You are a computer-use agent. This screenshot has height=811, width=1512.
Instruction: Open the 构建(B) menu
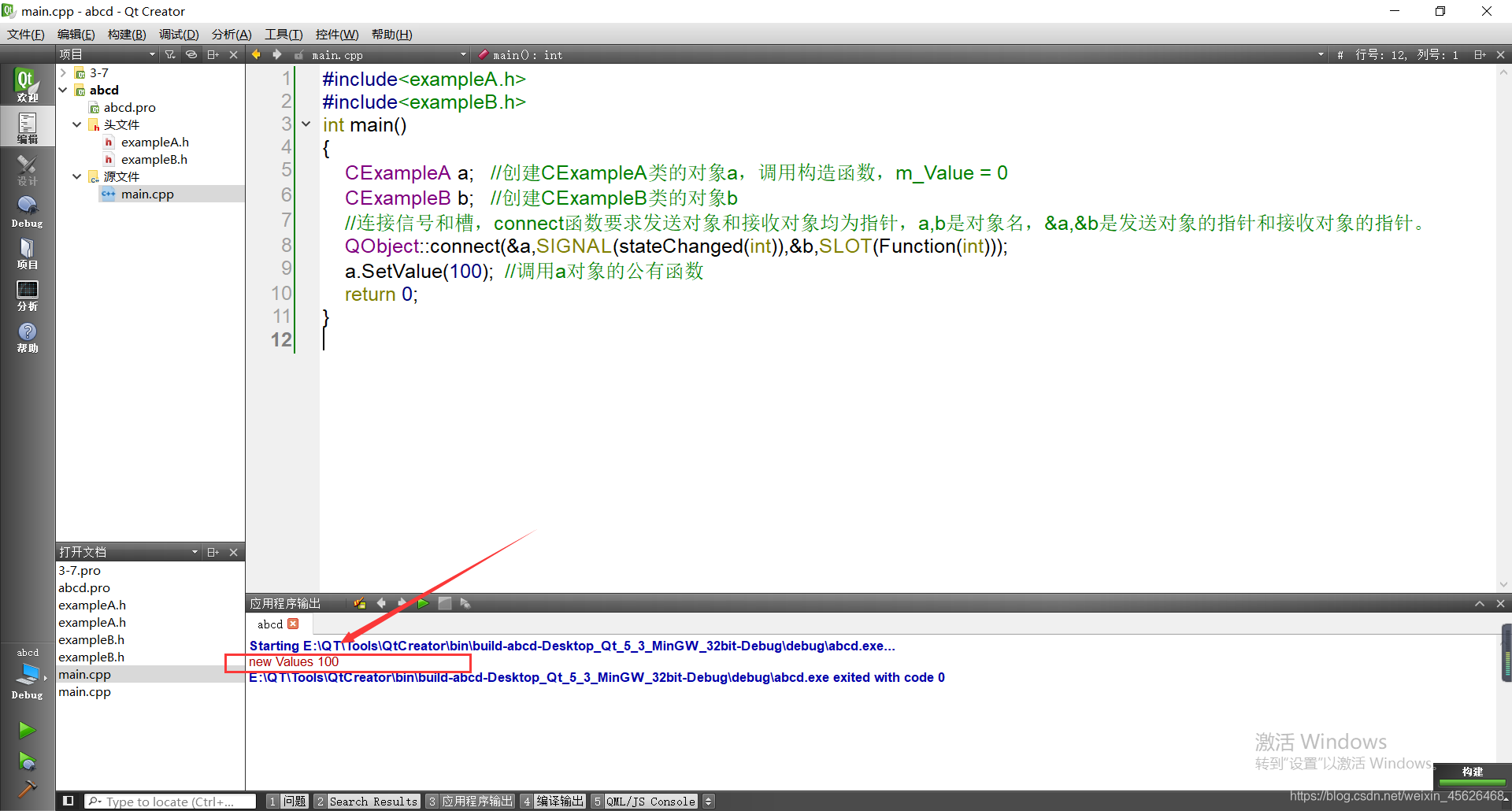127,34
